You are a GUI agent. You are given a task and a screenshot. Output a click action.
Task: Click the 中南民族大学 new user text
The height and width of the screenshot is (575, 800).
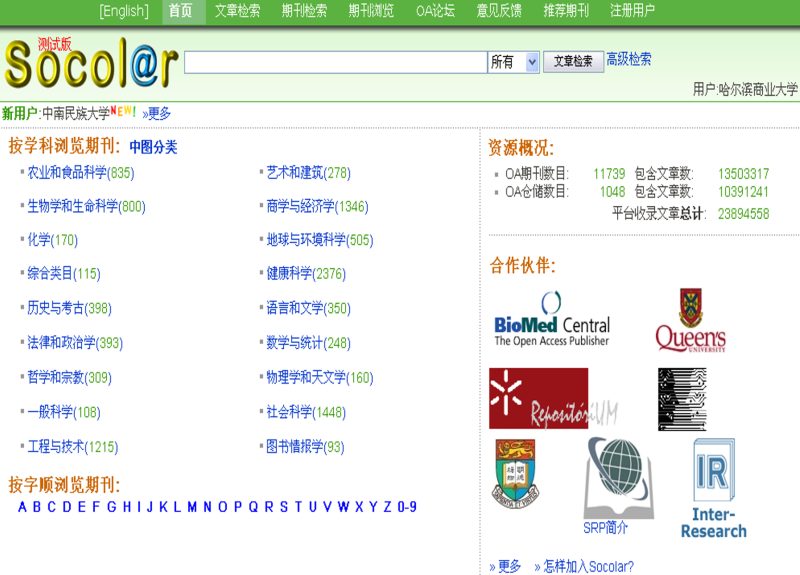click(x=76, y=113)
